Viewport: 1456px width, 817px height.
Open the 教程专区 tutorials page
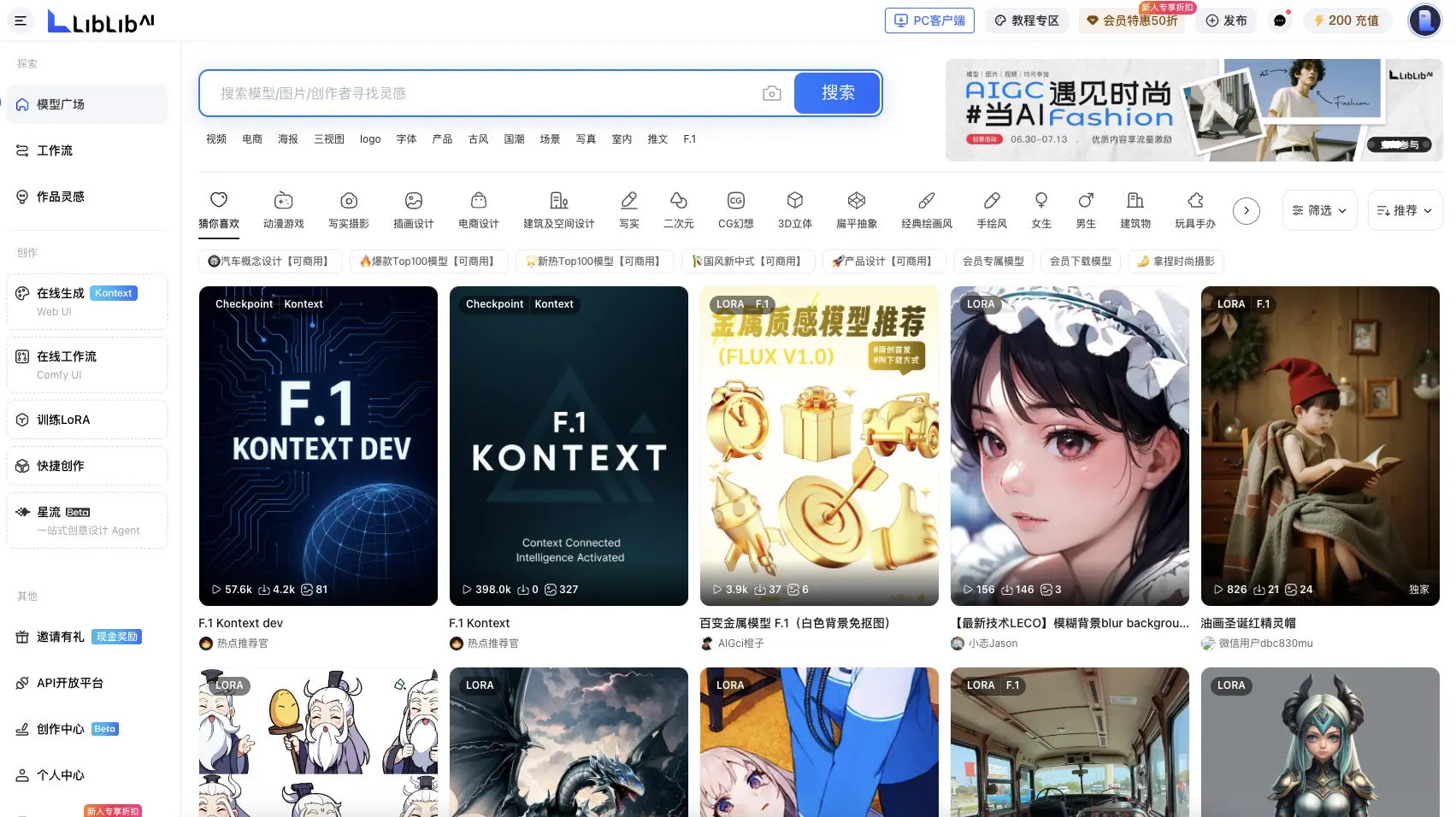[x=1026, y=21]
